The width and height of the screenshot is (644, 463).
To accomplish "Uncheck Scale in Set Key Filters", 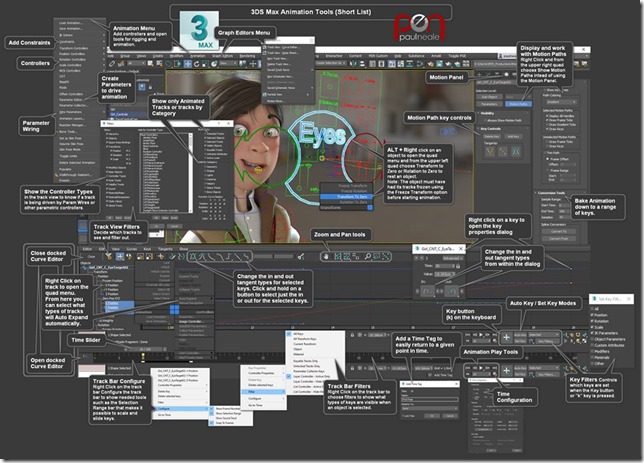I will [x=592, y=327].
